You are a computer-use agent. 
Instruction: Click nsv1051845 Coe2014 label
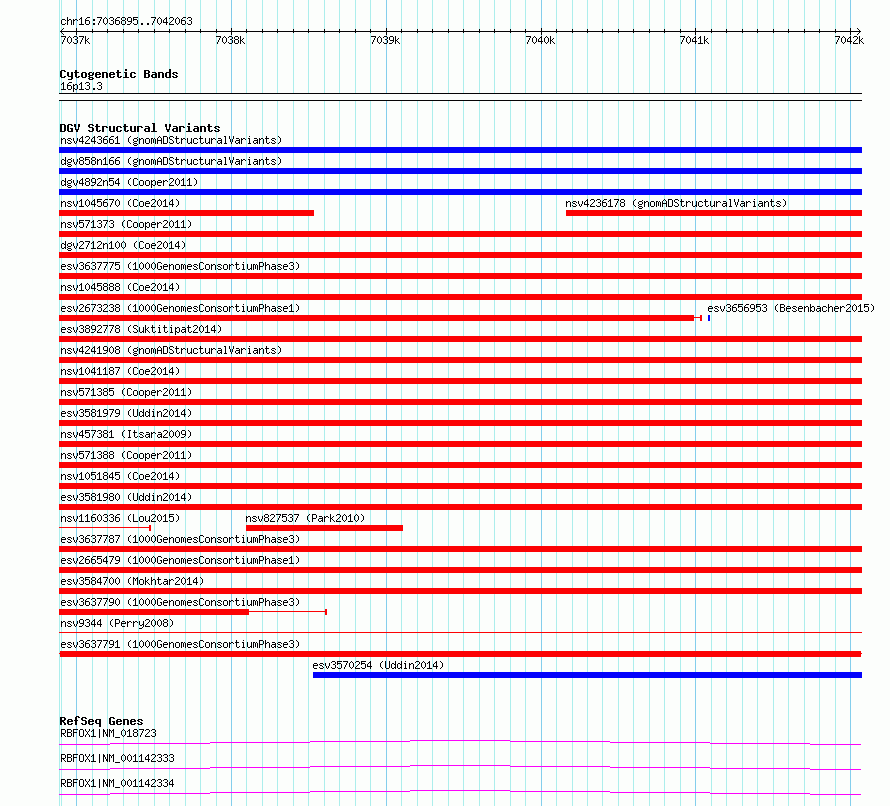tap(120, 476)
